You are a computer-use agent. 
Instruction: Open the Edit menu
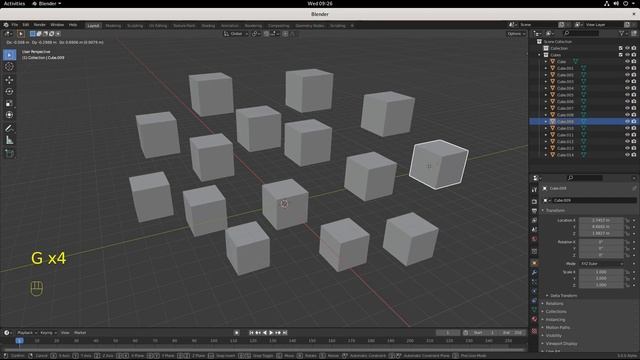[x=26, y=25]
